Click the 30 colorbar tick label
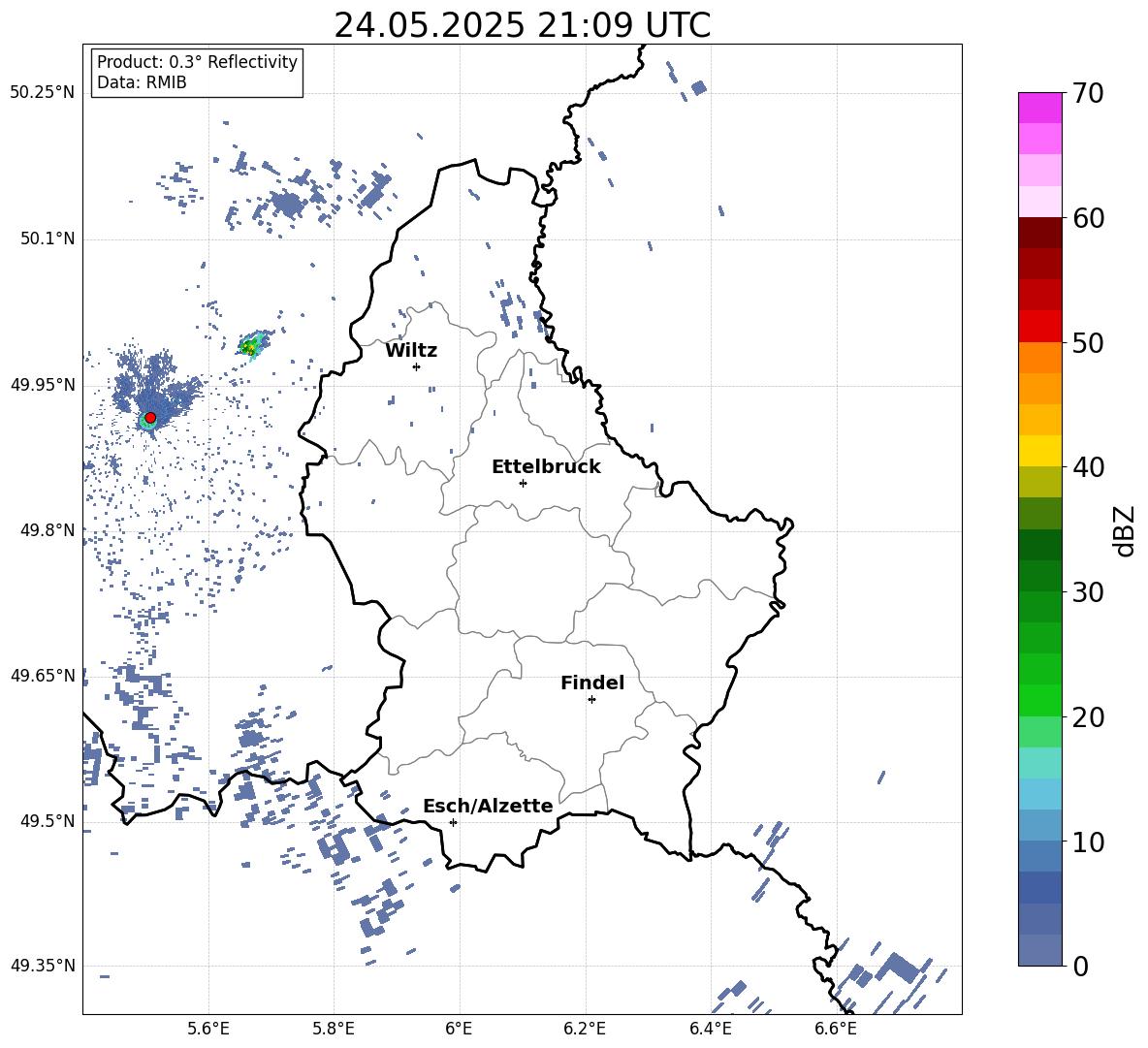 pyautogui.click(x=1088, y=592)
